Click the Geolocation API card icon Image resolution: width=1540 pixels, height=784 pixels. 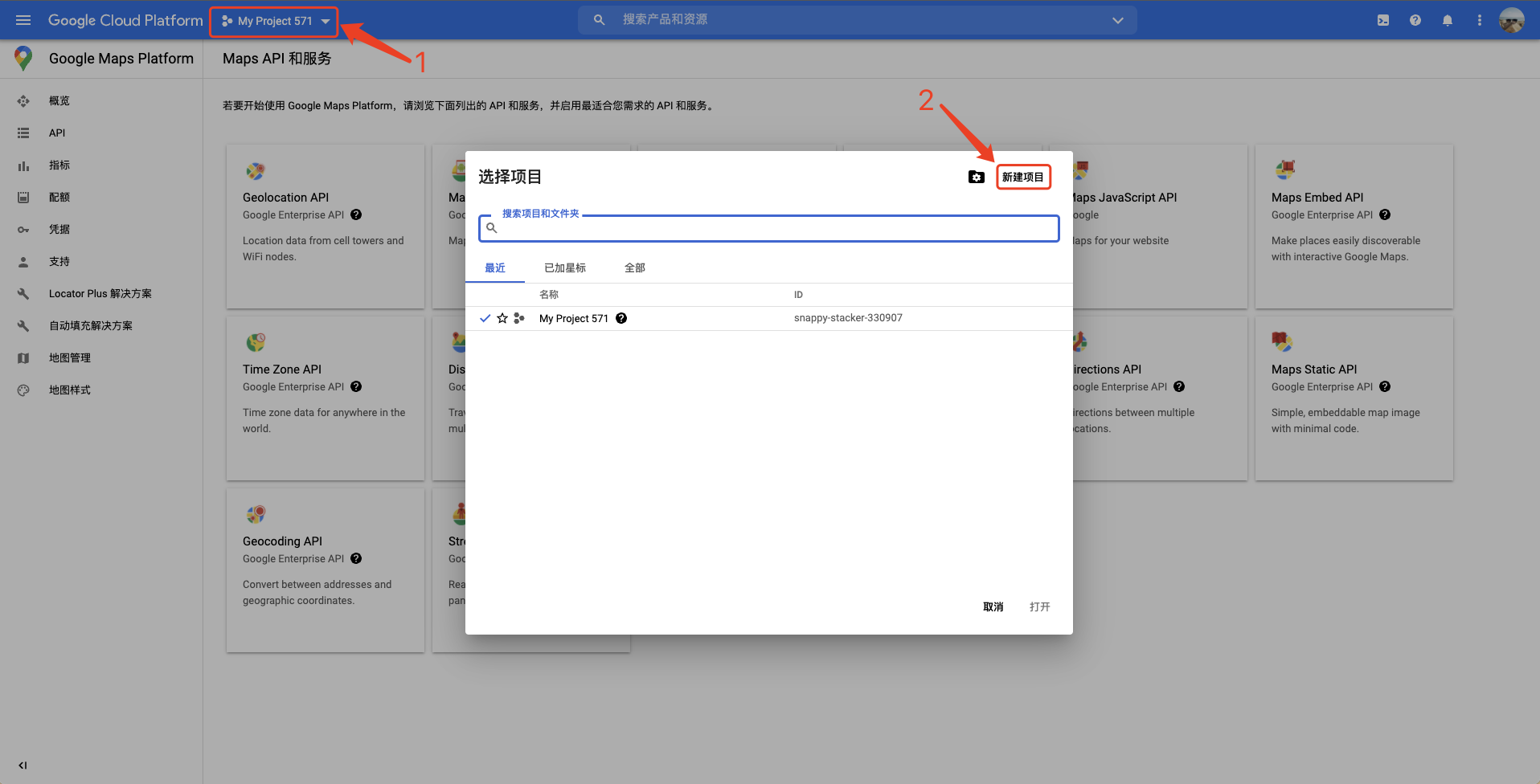click(256, 170)
